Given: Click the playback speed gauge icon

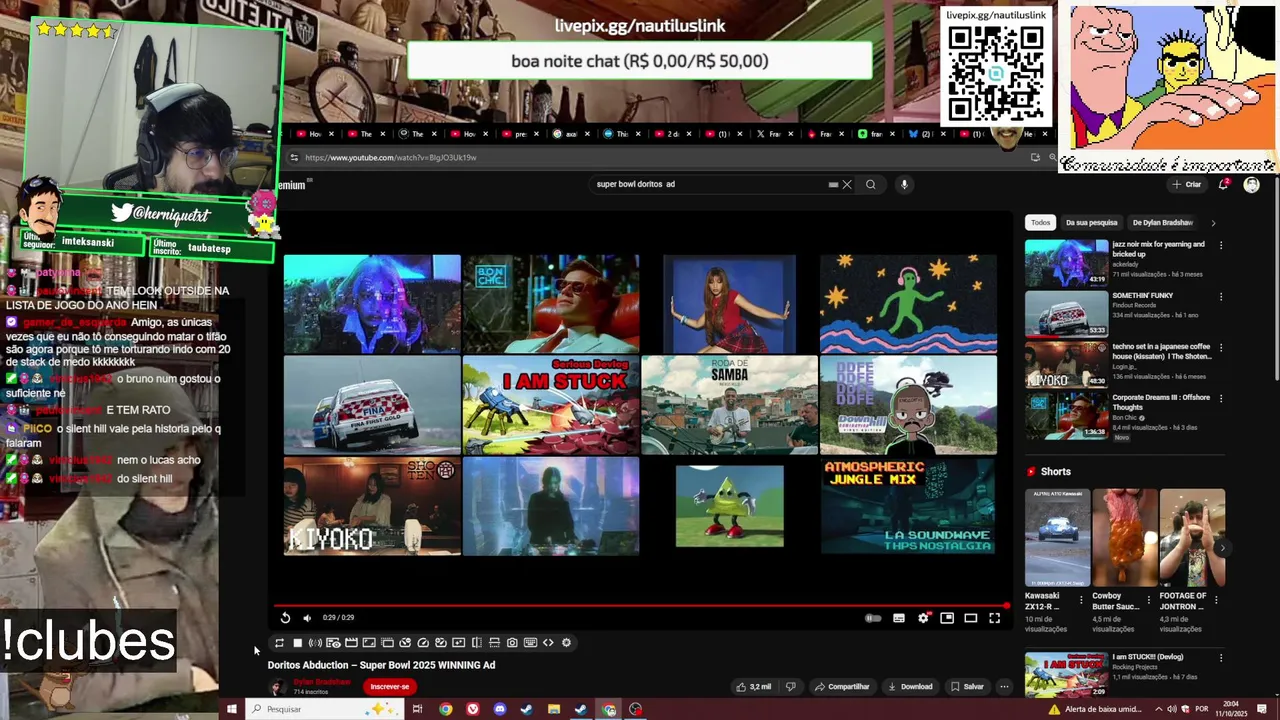Looking at the screenshot, I should [x=423, y=643].
